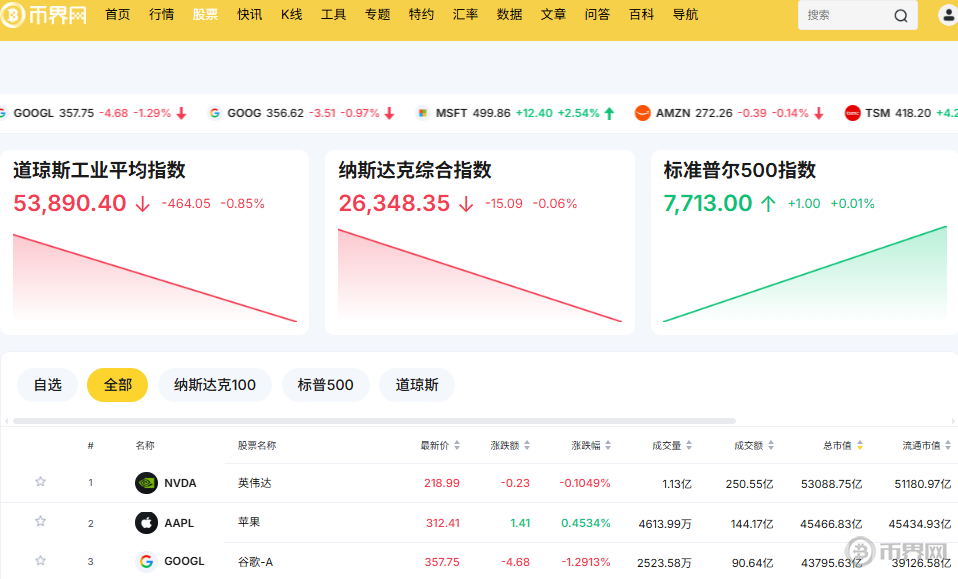Open the 行情 nav item

[161, 15]
